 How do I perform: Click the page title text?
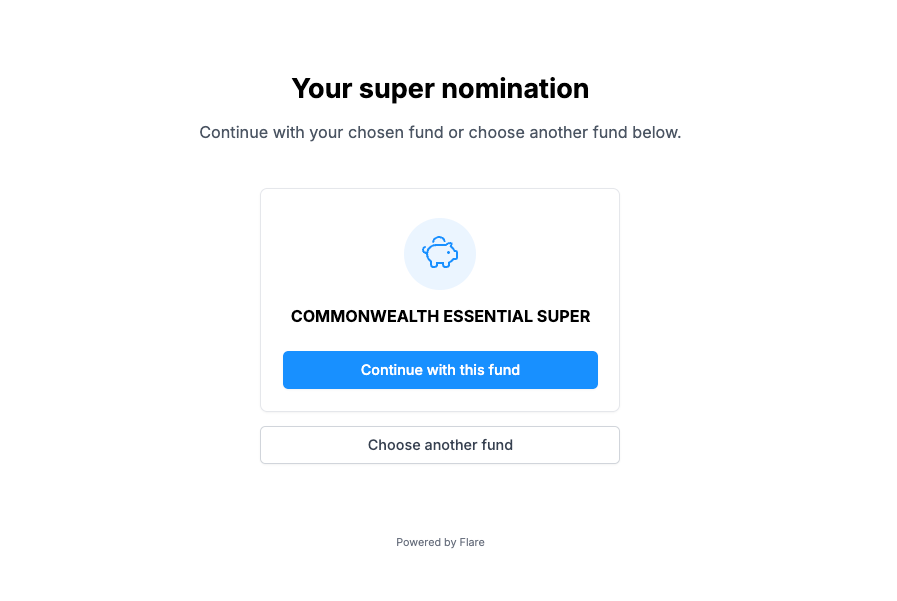440,89
